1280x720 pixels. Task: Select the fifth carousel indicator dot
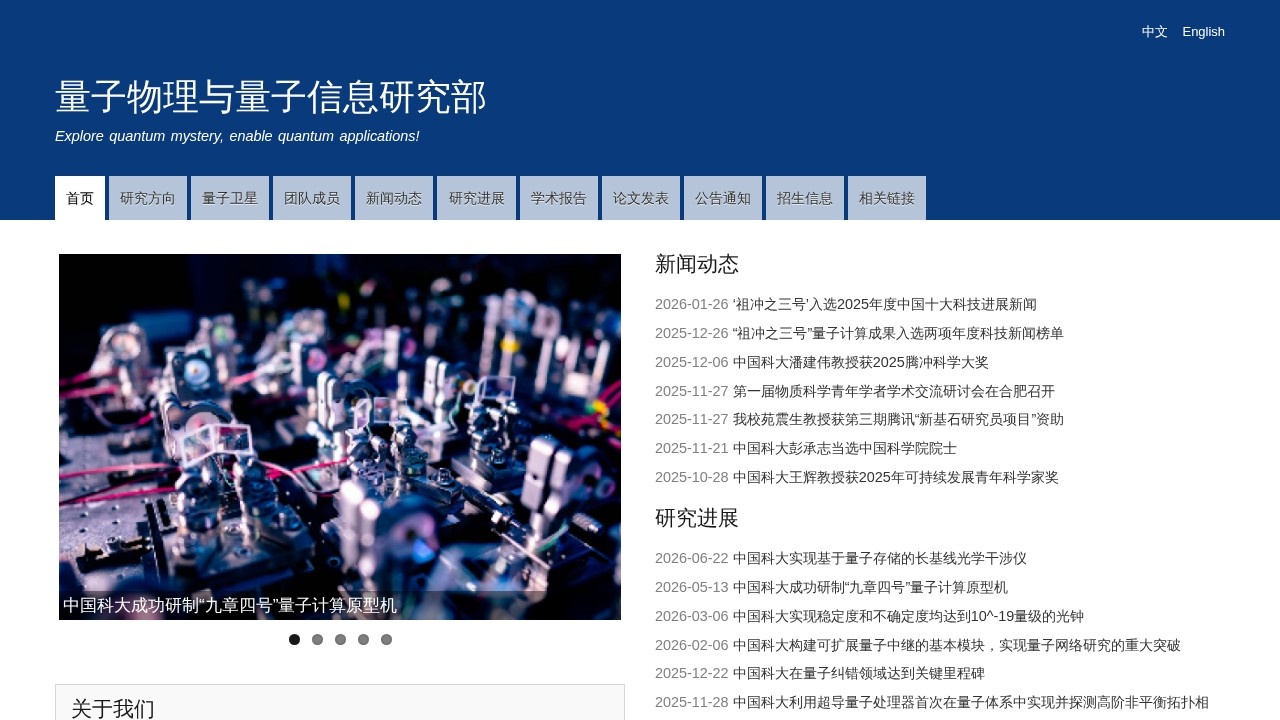[386, 640]
